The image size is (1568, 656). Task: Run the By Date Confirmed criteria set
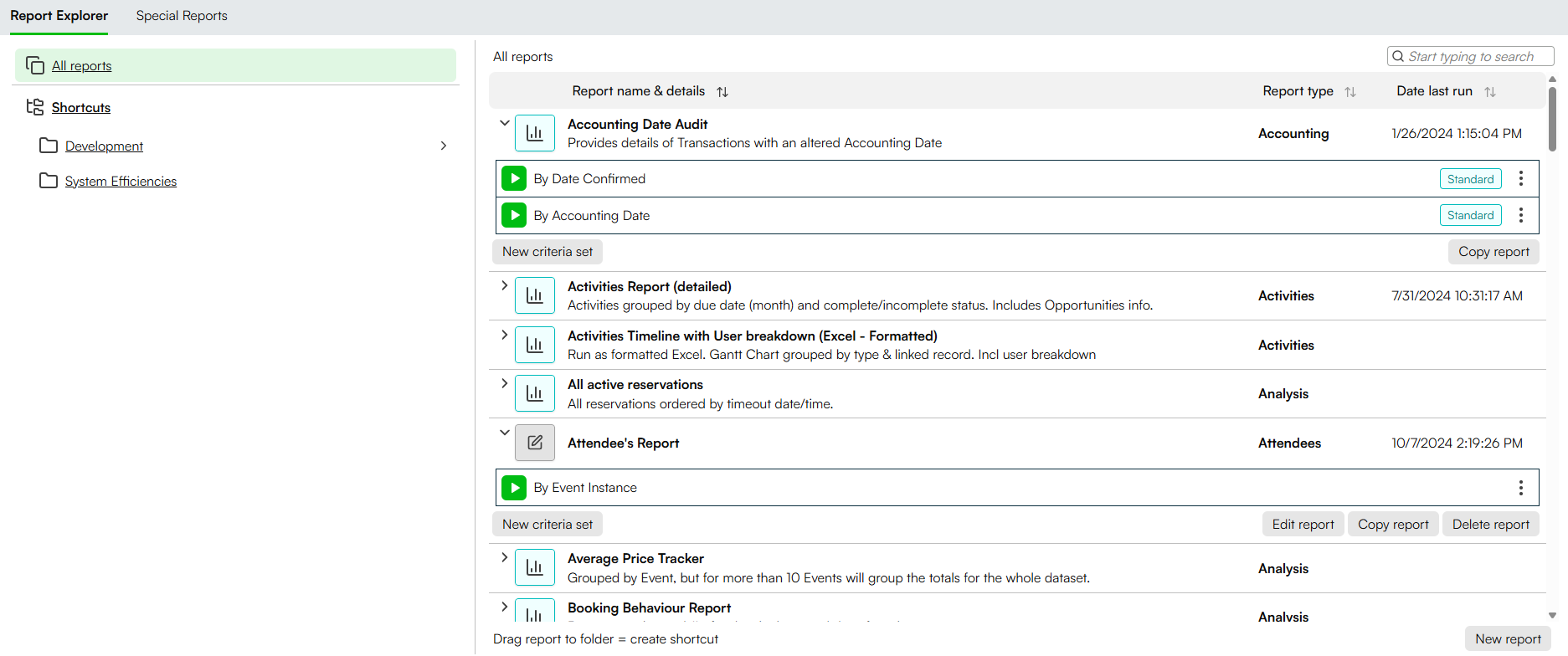[514, 178]
